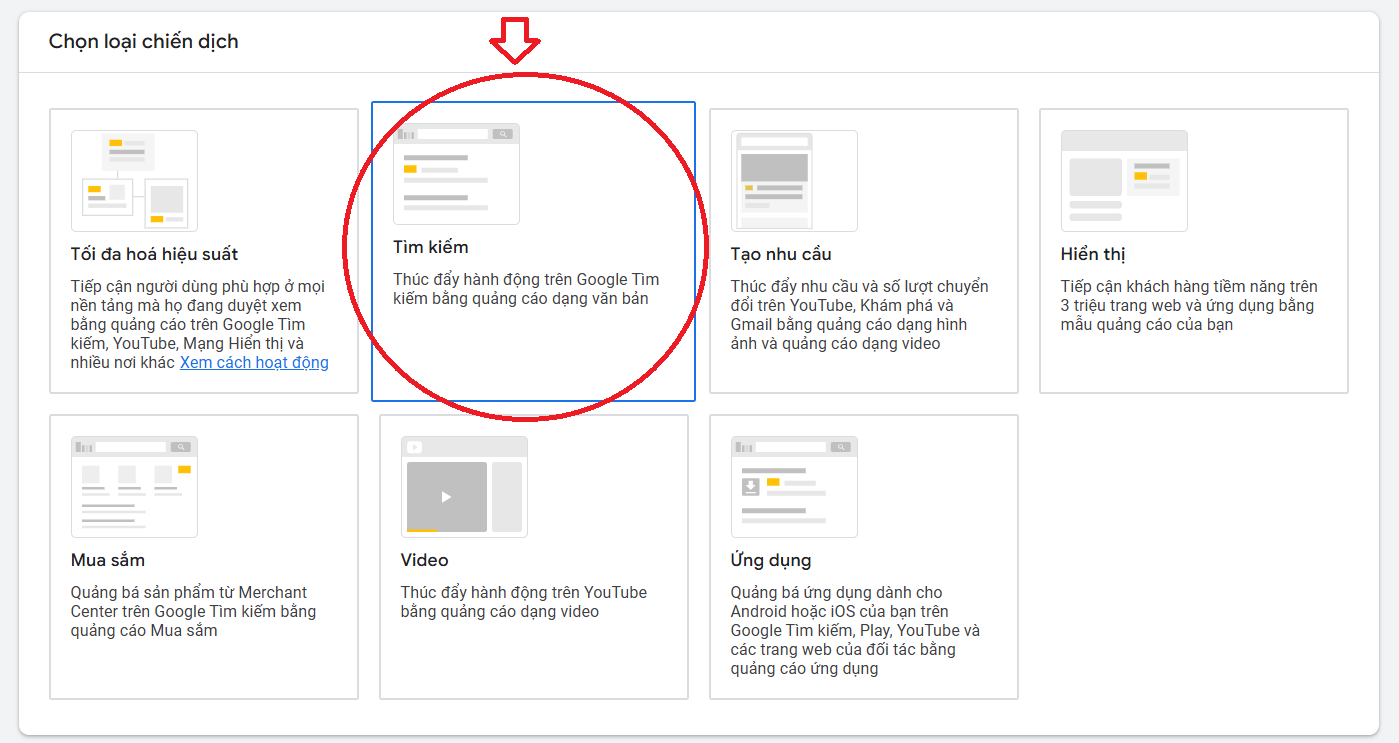
Task: Click the Chọn loại chiến dịch heading
Action: 144,42
